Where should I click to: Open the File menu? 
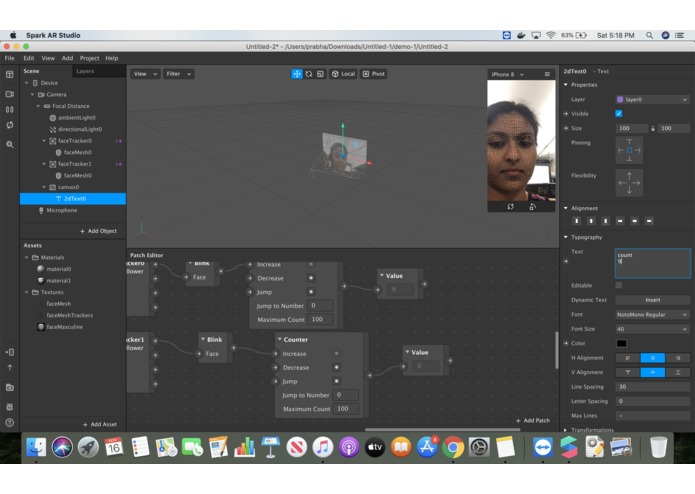click(x=9, y=58)
